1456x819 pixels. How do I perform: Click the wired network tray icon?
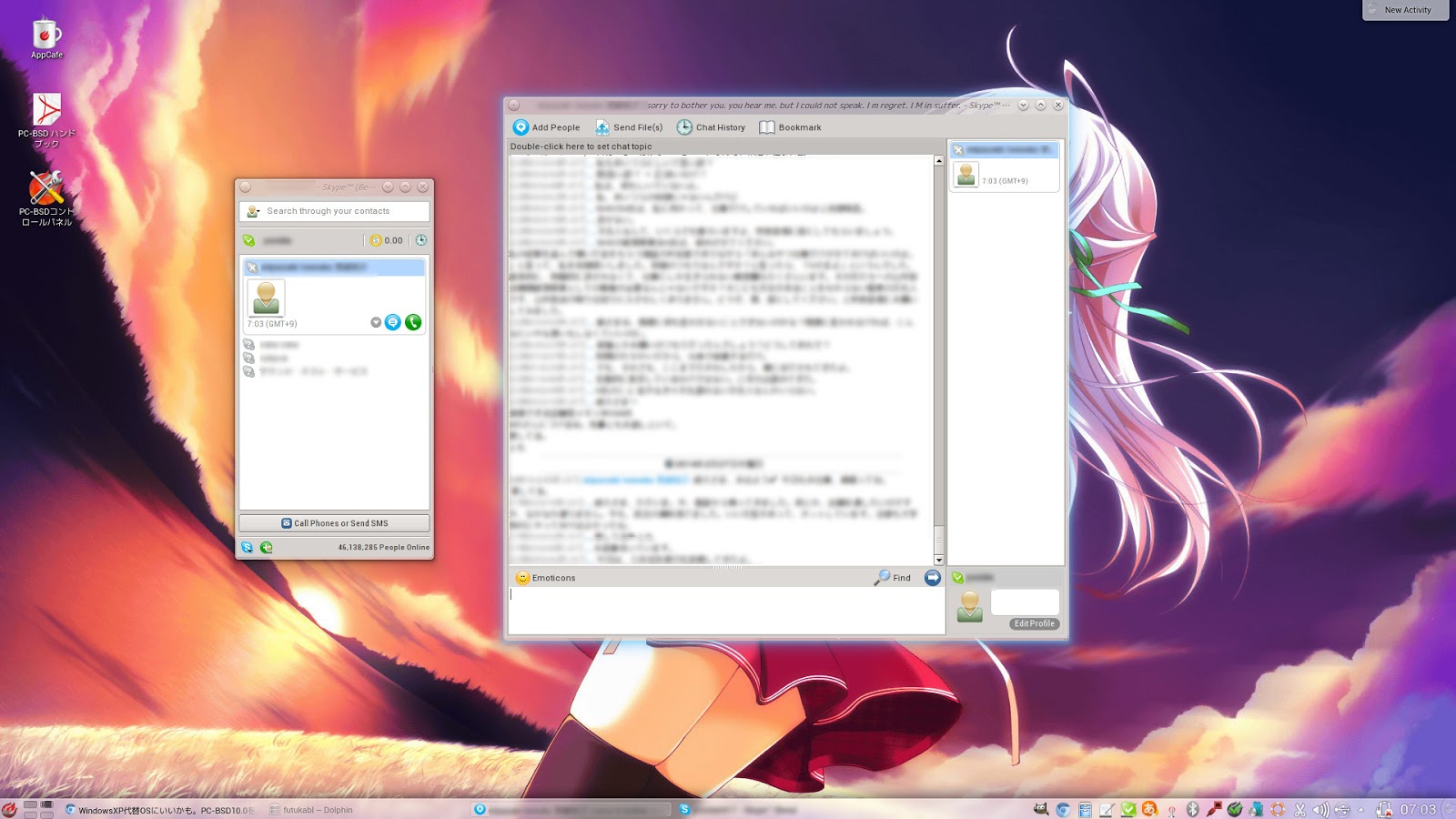point(1214,809)
